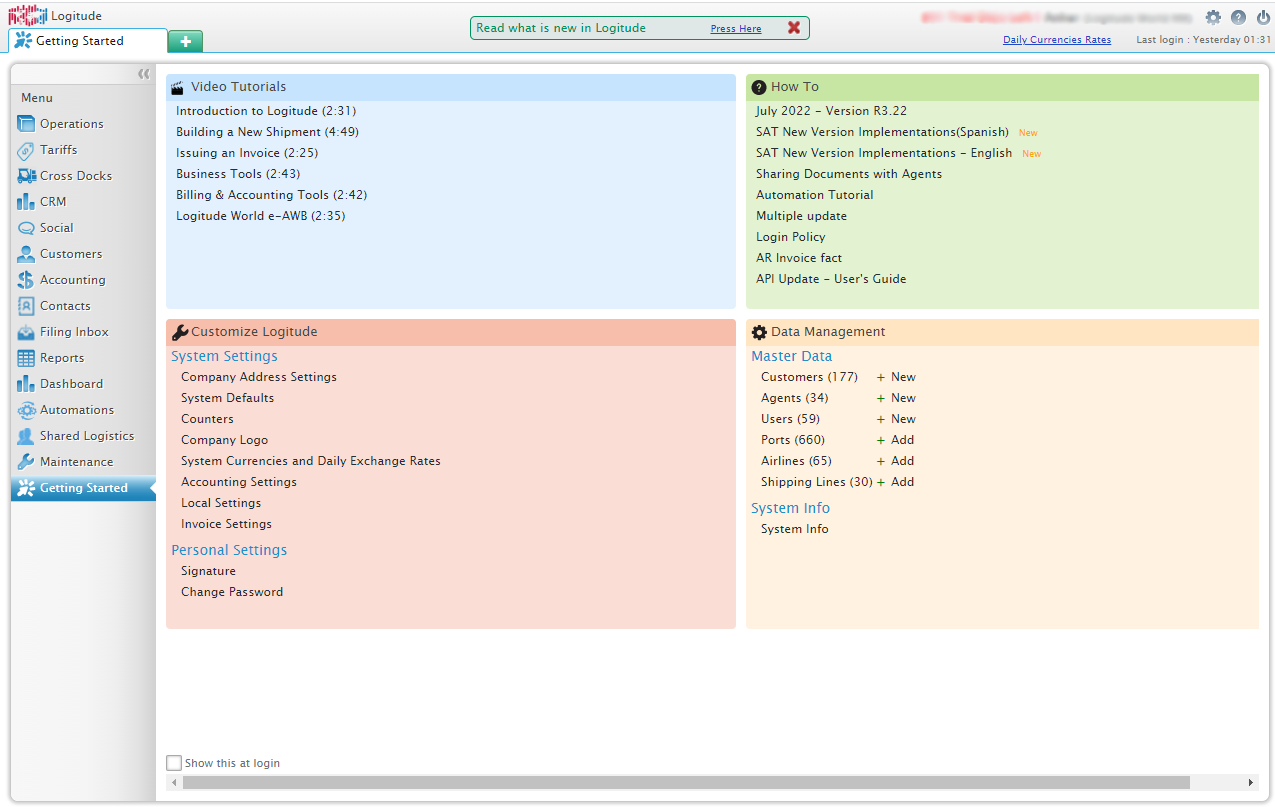Click the How To question icon
1275x807 pixels.
click(759, 87)
